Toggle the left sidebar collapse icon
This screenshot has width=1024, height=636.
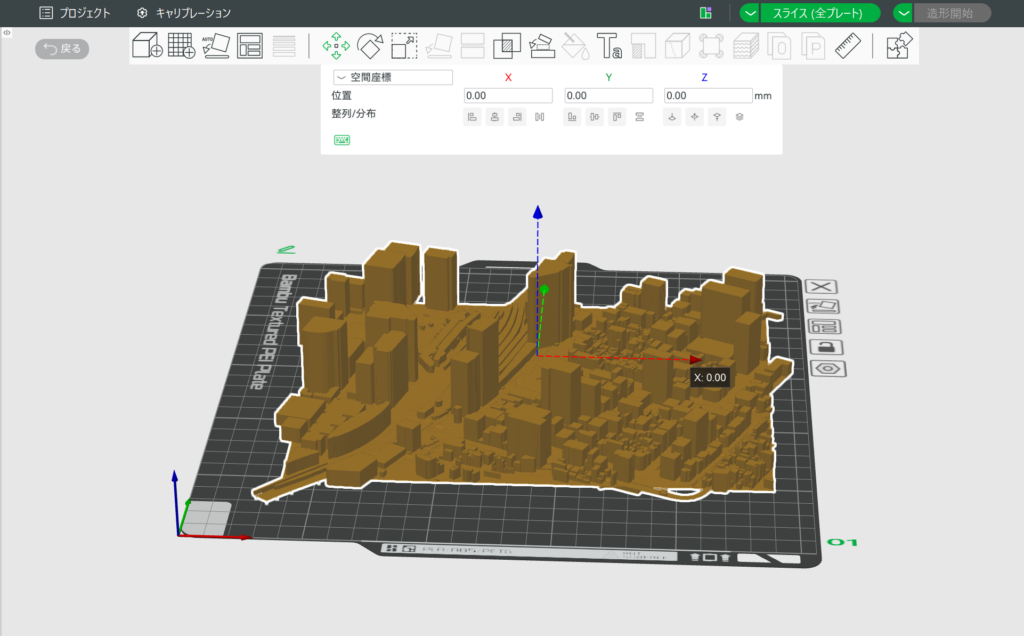(7, 33)
